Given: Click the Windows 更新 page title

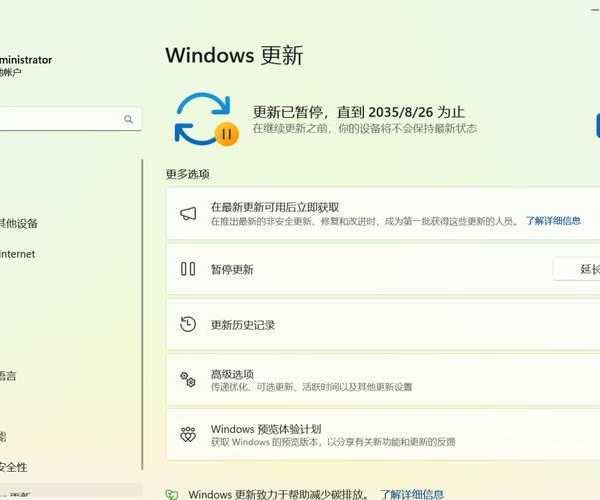Looking at the screenshot, I should (x=234, y=55).
